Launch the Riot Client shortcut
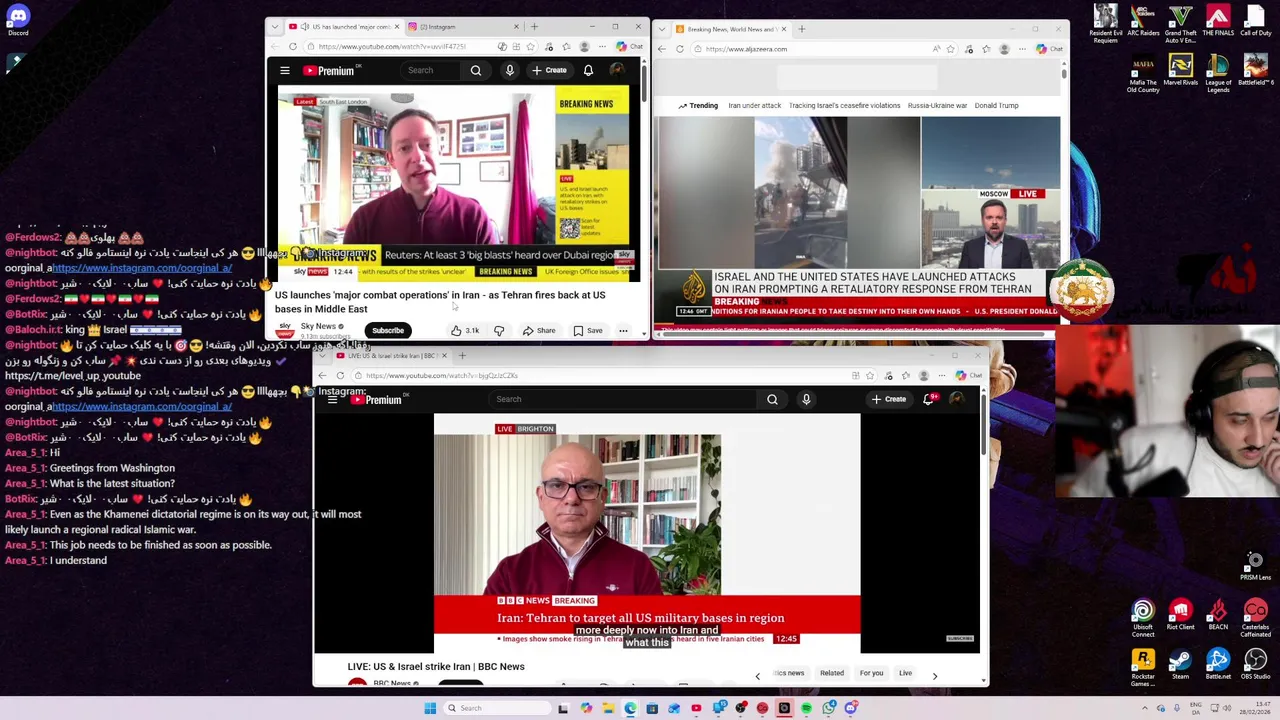Viewport: 1280px width, 720px height. 1181,615
